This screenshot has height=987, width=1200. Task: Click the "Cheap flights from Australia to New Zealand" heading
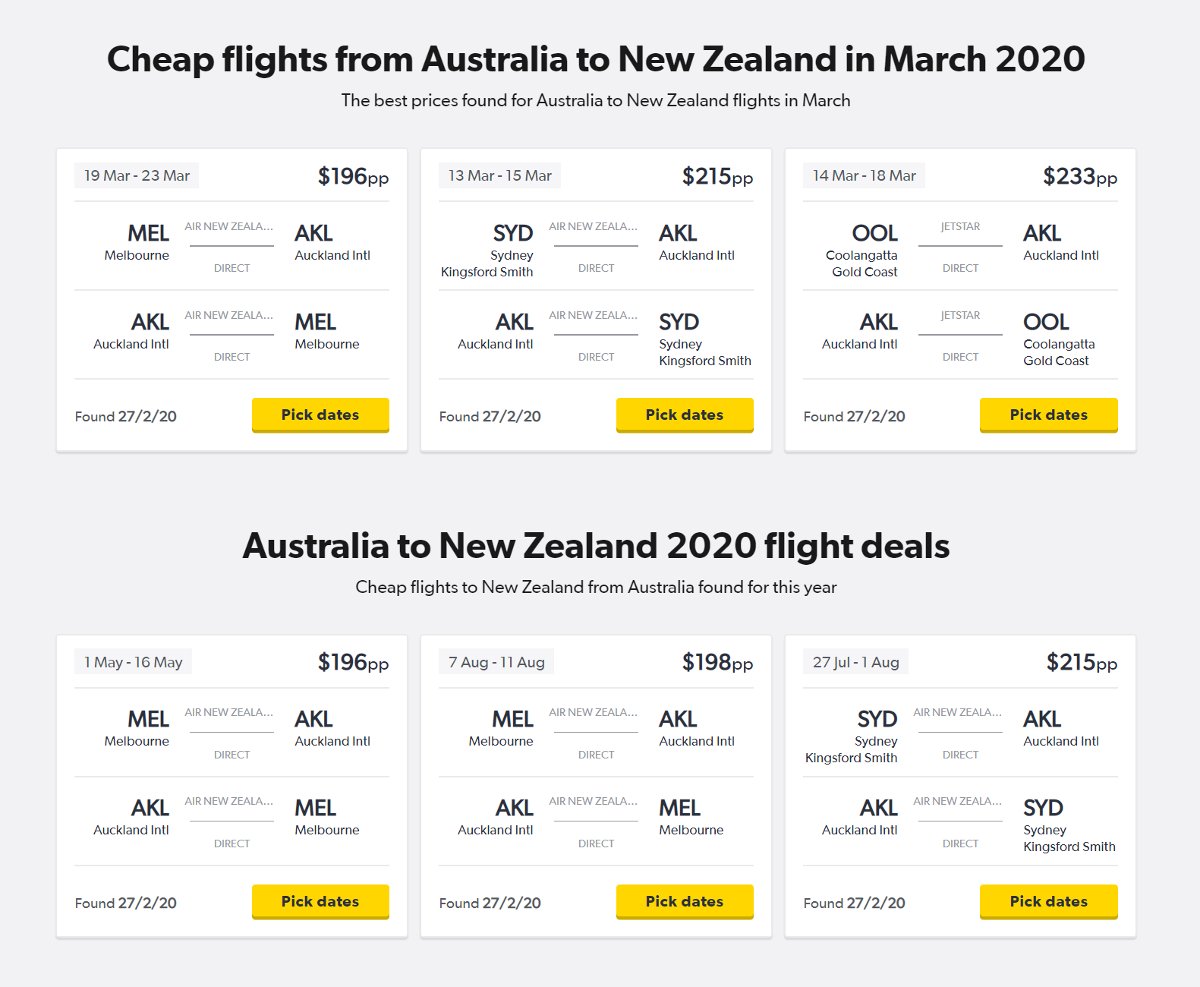[596, 59]
